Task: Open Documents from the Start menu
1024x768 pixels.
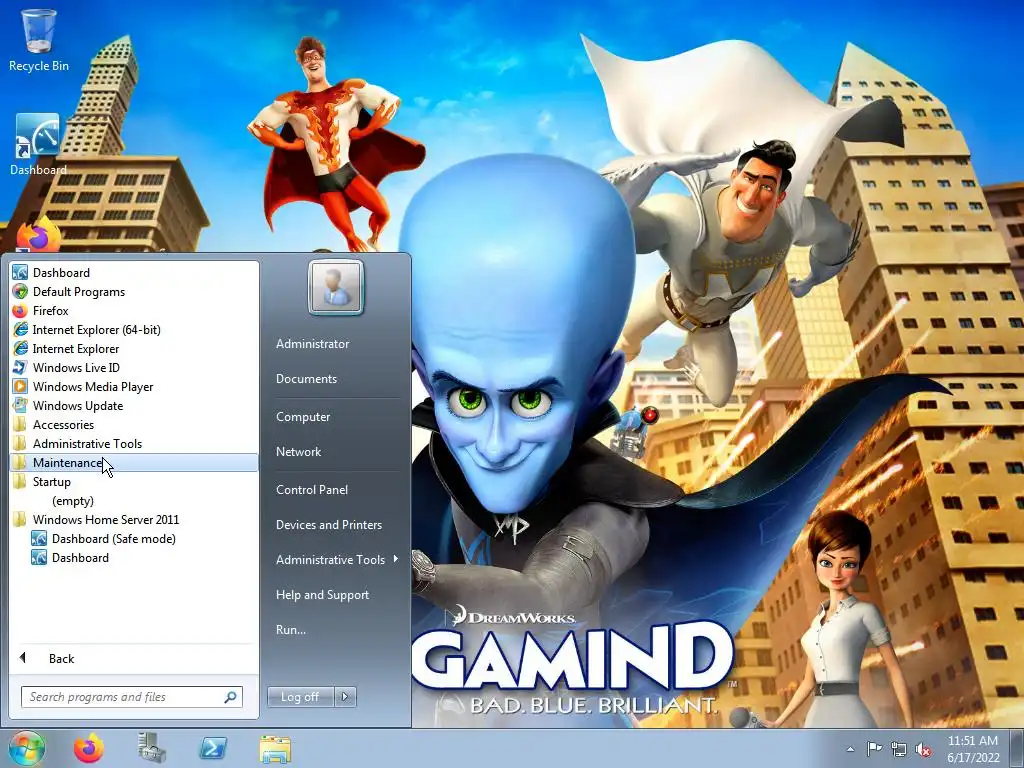Action: (x=306, y=379)
